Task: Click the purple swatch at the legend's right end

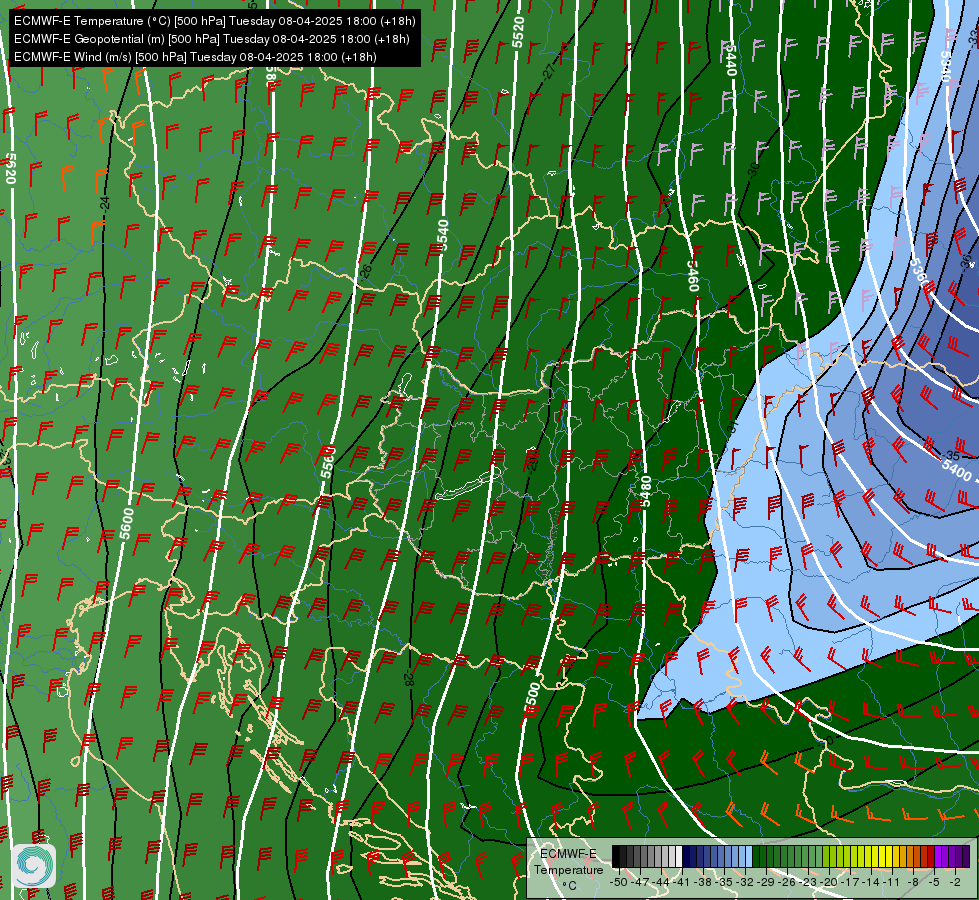Action: pos(966,857)
